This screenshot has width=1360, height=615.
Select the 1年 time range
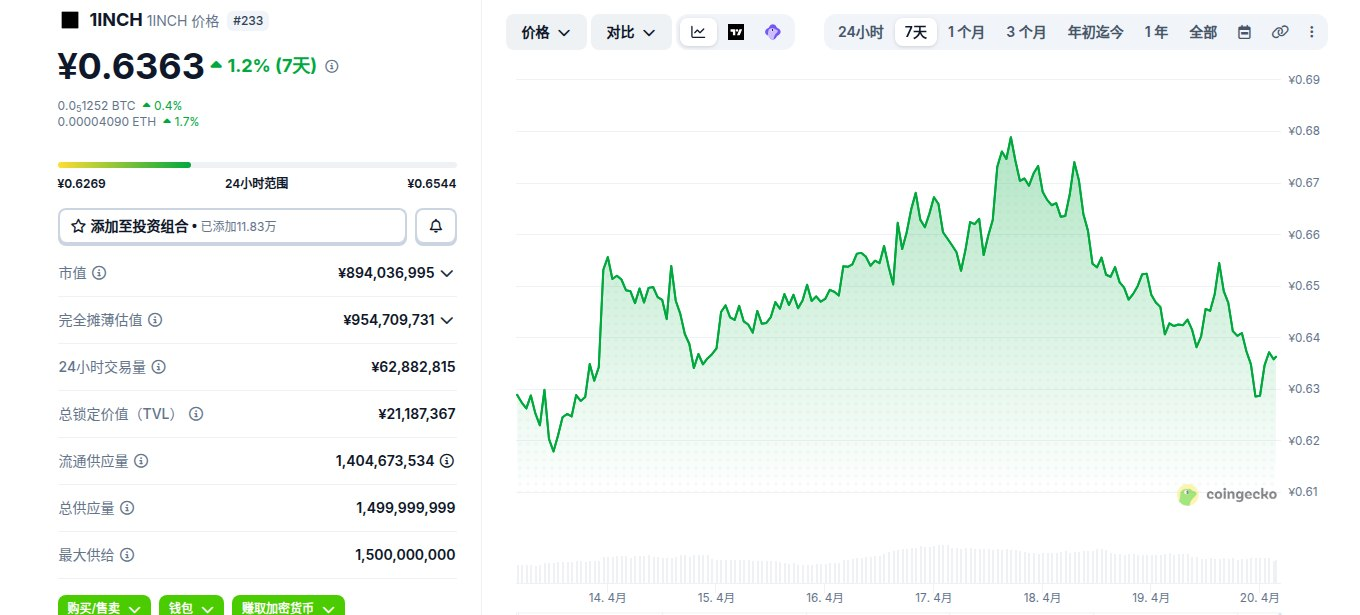(1156, 32)
